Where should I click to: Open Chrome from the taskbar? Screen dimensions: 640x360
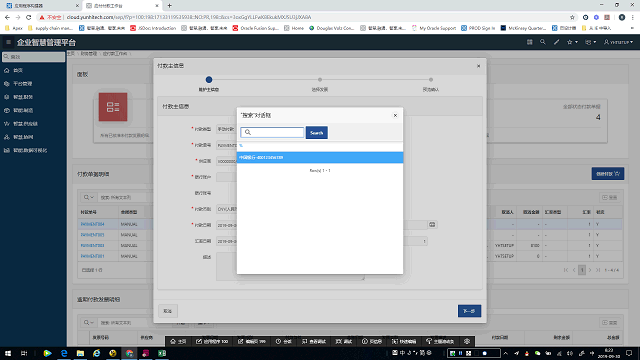[x=129, y=353]
